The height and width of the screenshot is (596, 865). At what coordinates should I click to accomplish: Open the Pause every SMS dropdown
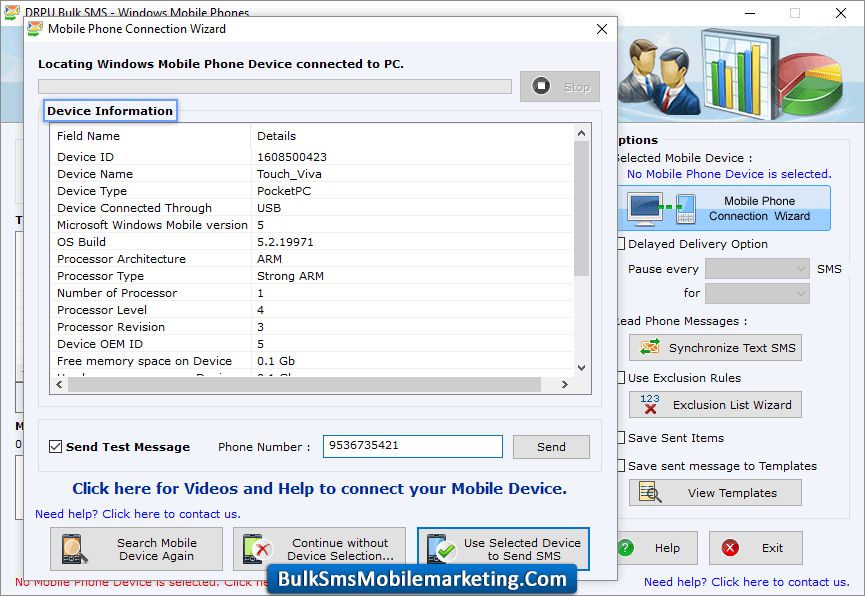[x=757, y=269]
